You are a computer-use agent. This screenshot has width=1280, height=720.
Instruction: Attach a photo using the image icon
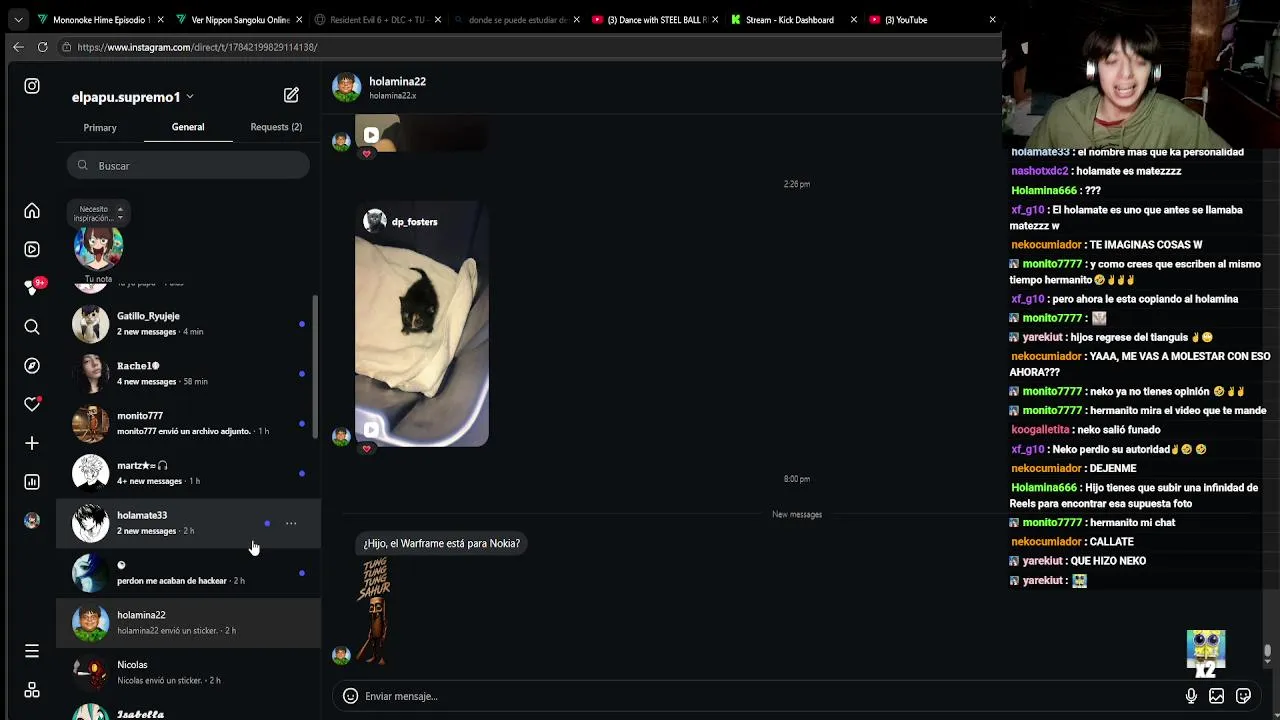(1217, 696)
